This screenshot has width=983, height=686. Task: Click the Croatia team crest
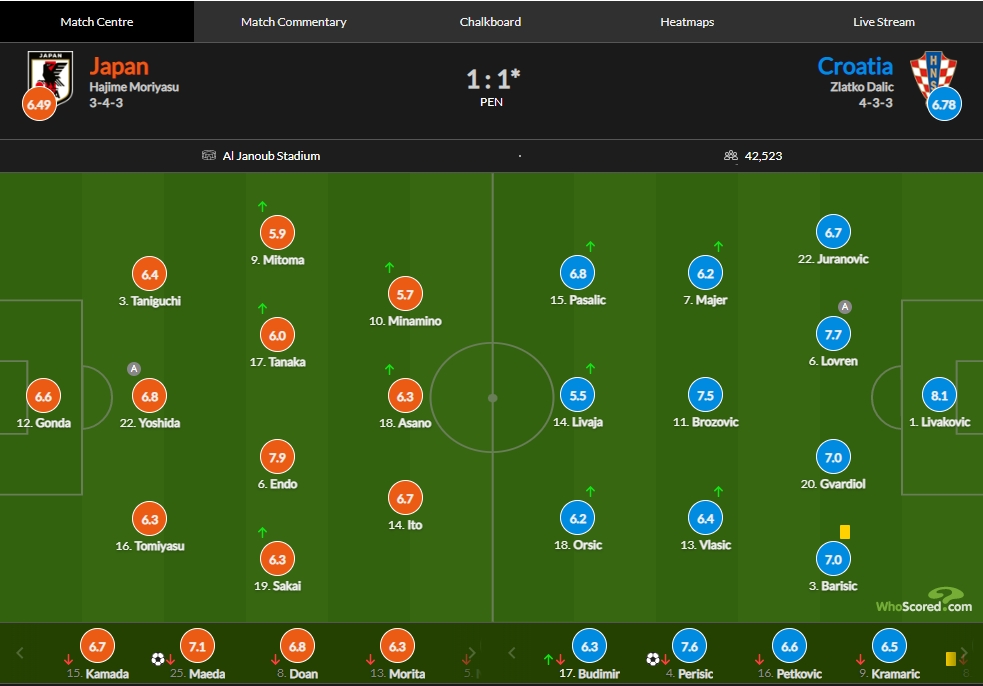(933, 75)
